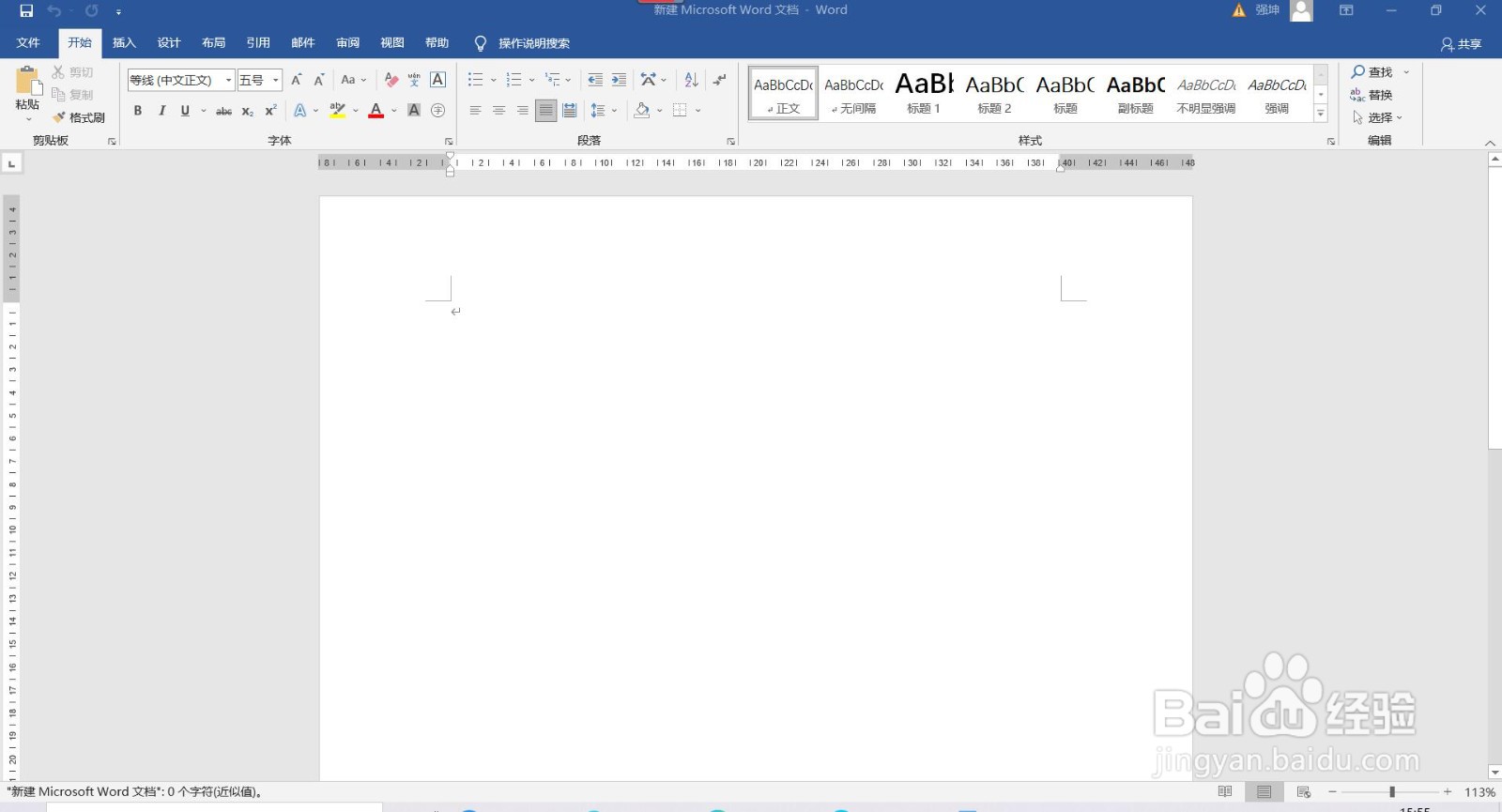This screenshot has width=1502, height=812.
Task: Click vertical scrollbar down arrow
Action: click(x=1494, y=773)
